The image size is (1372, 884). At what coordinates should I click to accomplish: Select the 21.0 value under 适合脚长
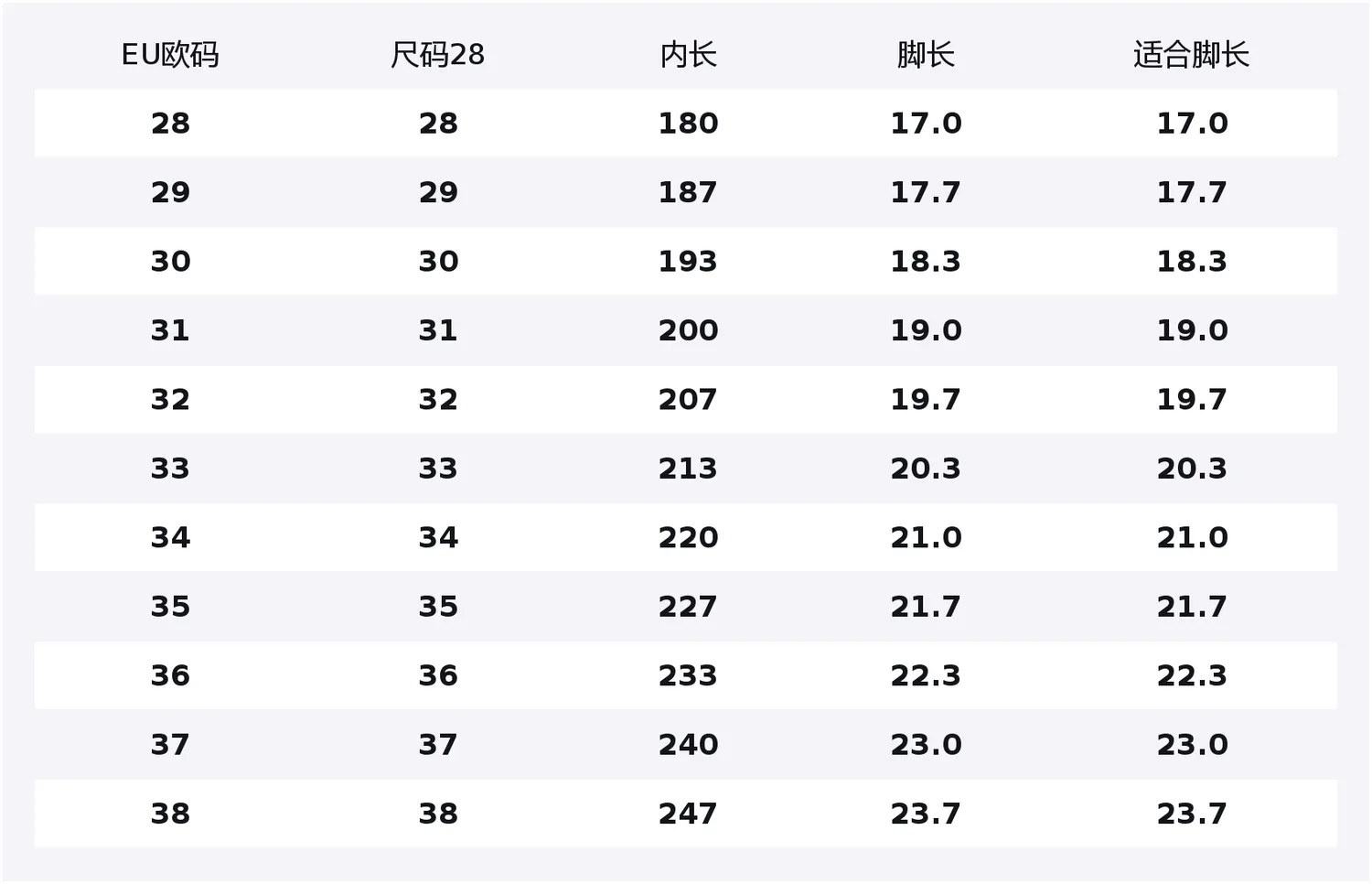tap(1192, 537)
